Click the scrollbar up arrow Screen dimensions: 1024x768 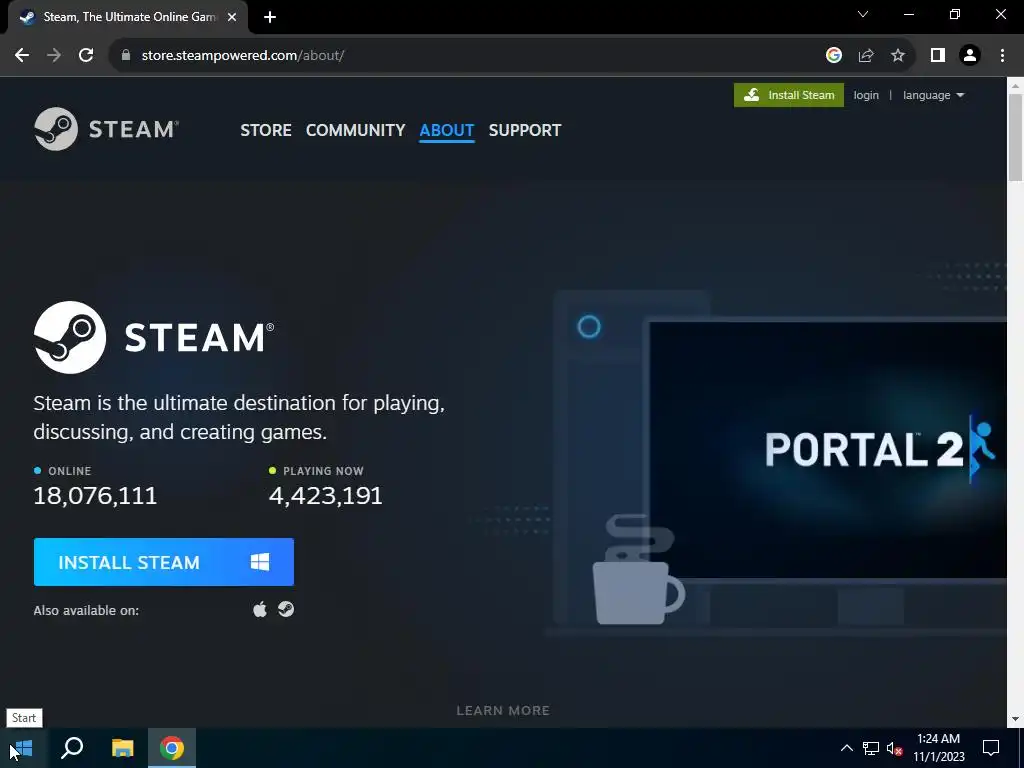click(x=1015, y=86)
